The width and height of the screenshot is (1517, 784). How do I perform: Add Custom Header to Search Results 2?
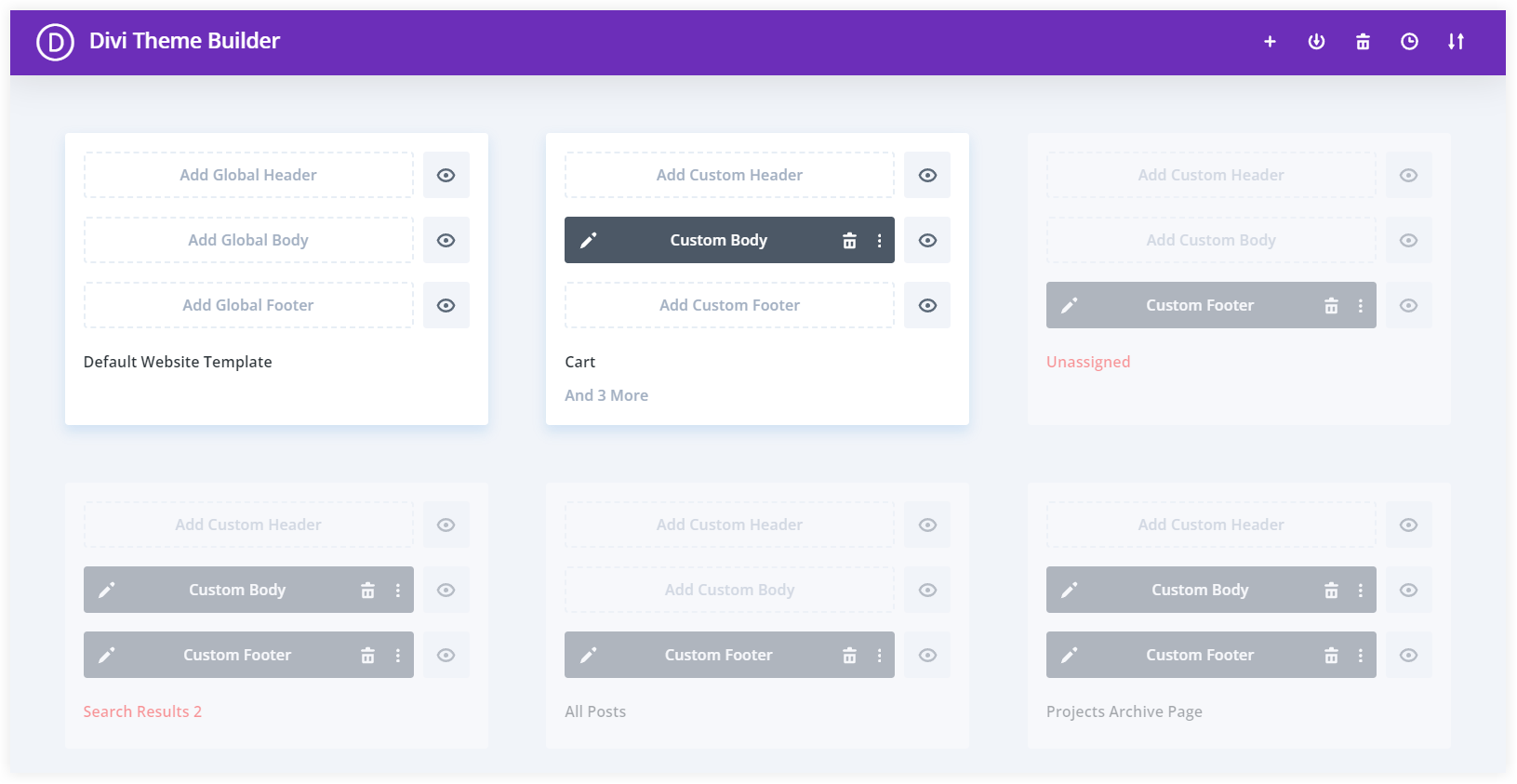click(248, 525)
